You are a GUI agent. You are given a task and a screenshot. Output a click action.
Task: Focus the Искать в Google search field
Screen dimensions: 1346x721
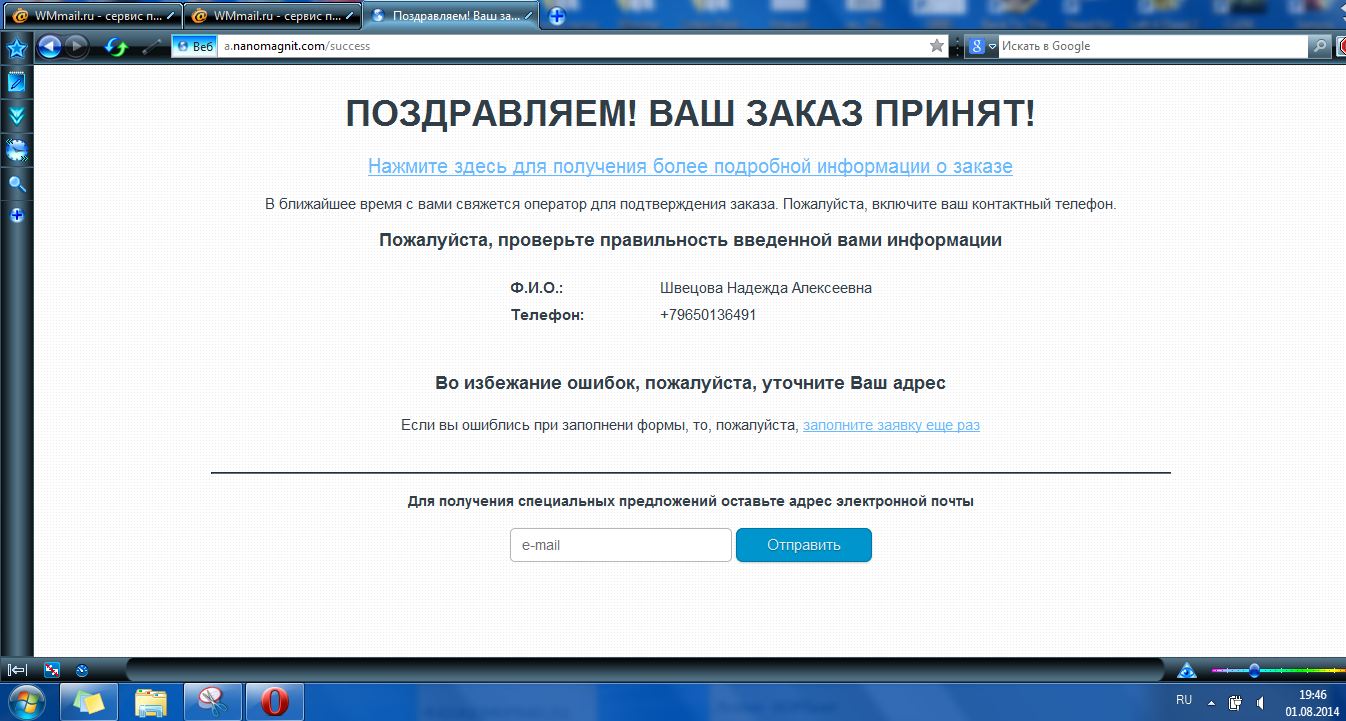pos(1153,46)
